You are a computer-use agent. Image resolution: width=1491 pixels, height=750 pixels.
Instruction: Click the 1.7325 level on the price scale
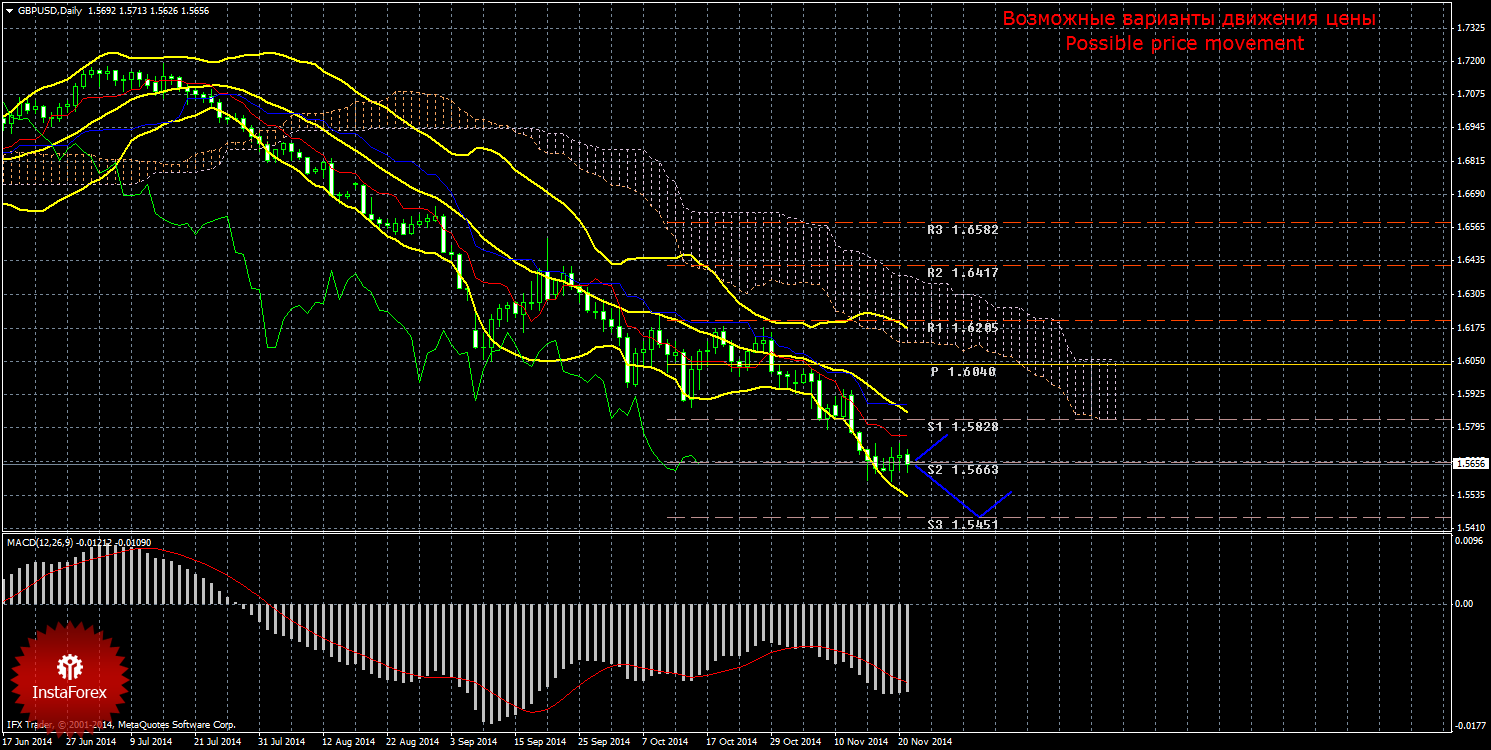(1469, 28)
